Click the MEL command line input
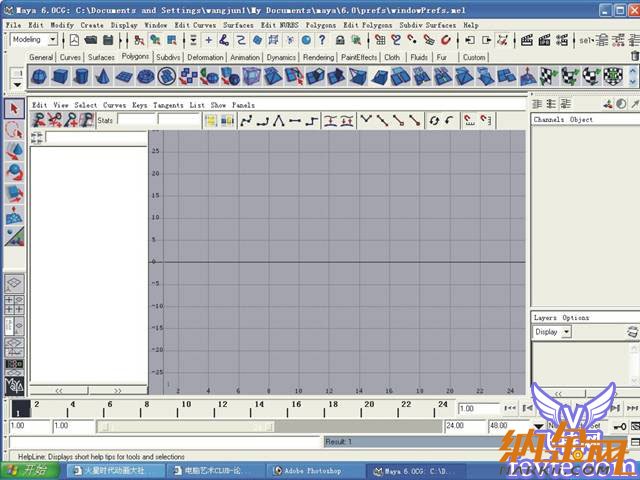640x480 pixels. [165, 442]
